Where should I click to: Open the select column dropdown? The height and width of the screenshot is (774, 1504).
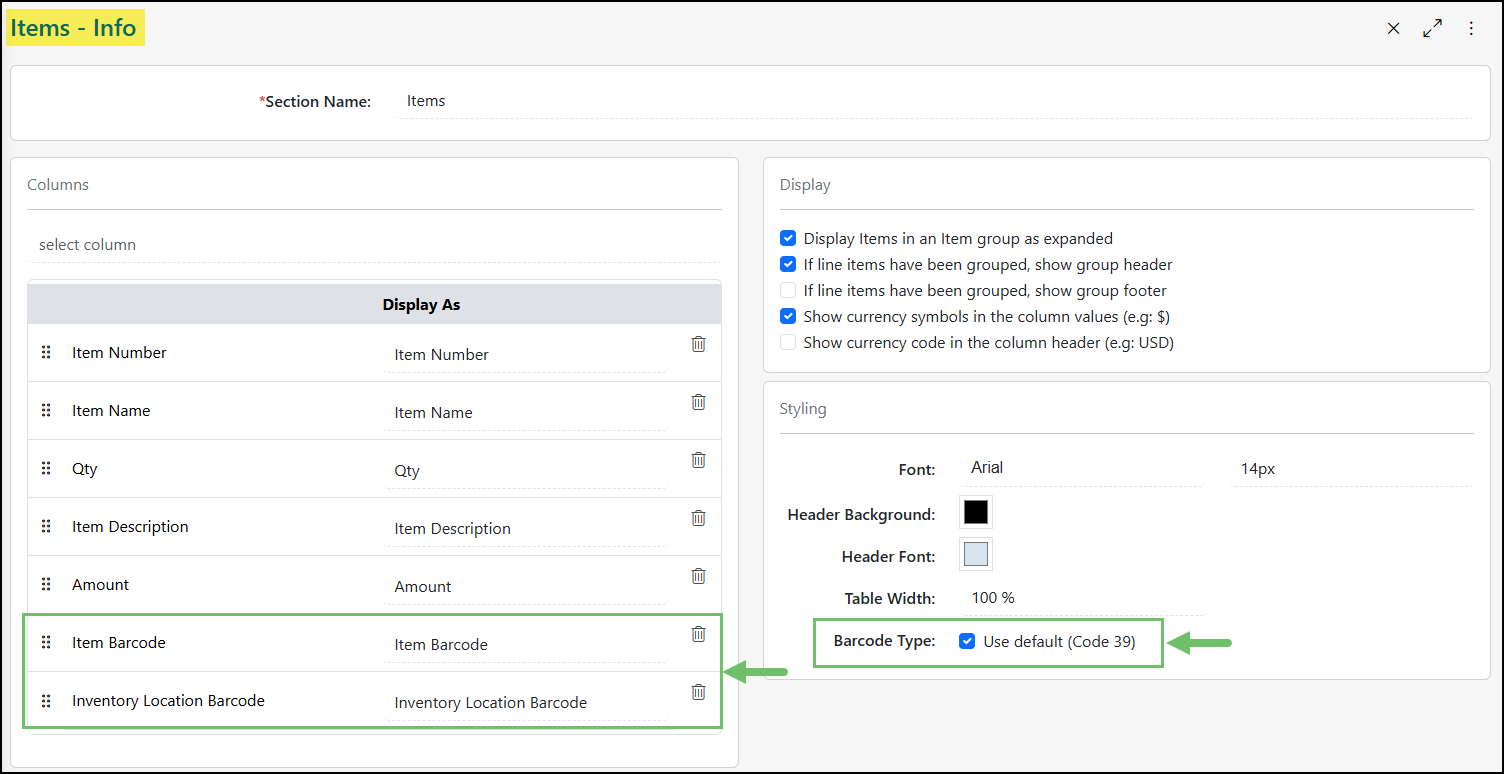click(374, 245)
